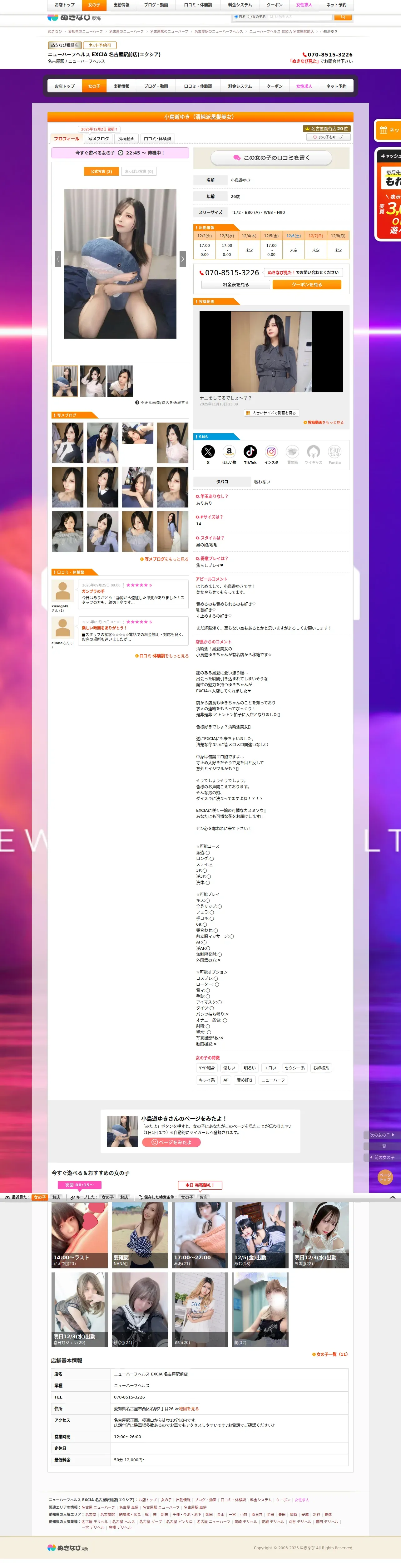Expand 口コミ・体験談をもっと見る
The height and width of the screenshot is (1568, 401).
[161, 655]
